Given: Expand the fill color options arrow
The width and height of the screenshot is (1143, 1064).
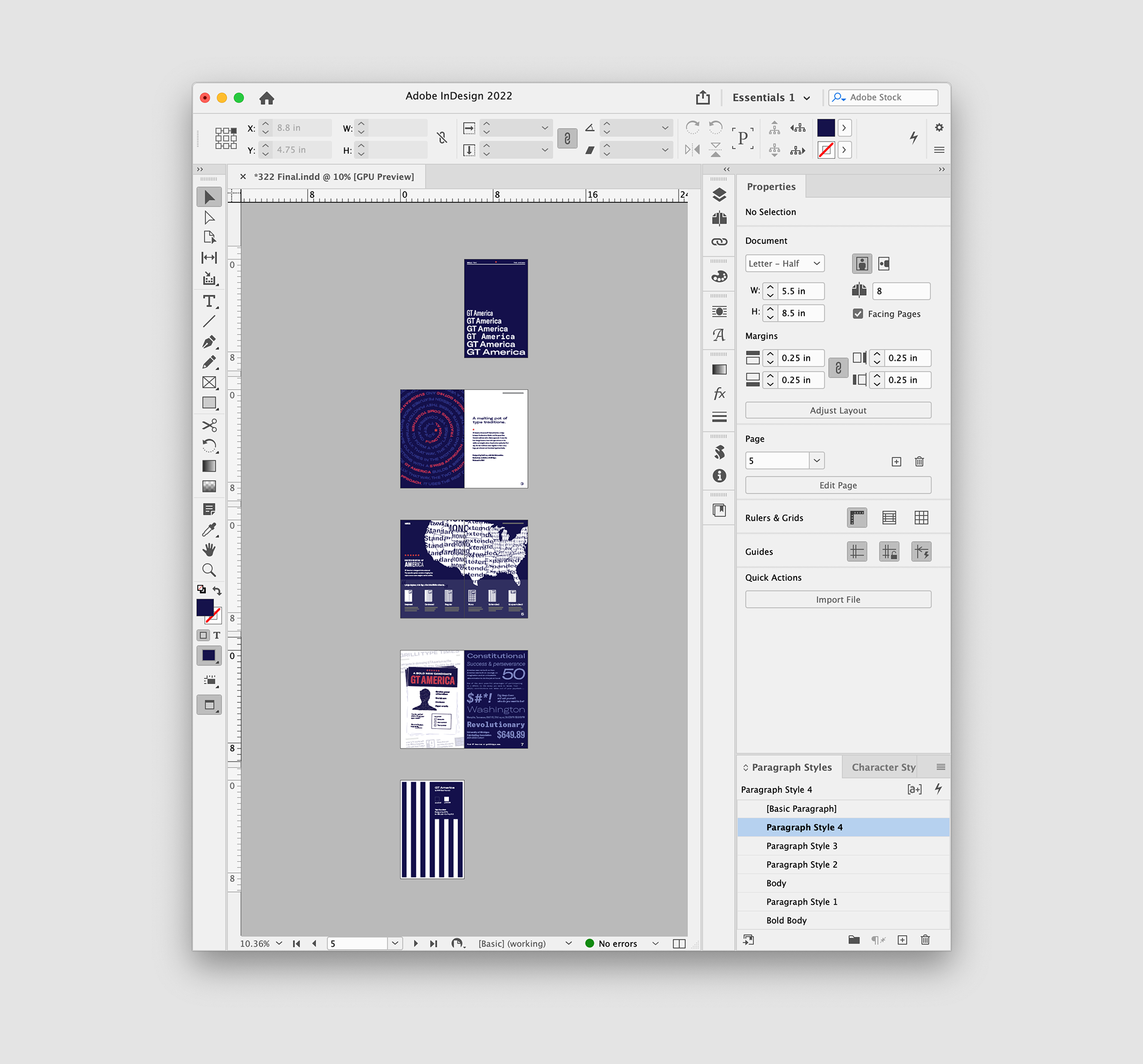Looking at the screenshot, I should [x=844, y=128].
